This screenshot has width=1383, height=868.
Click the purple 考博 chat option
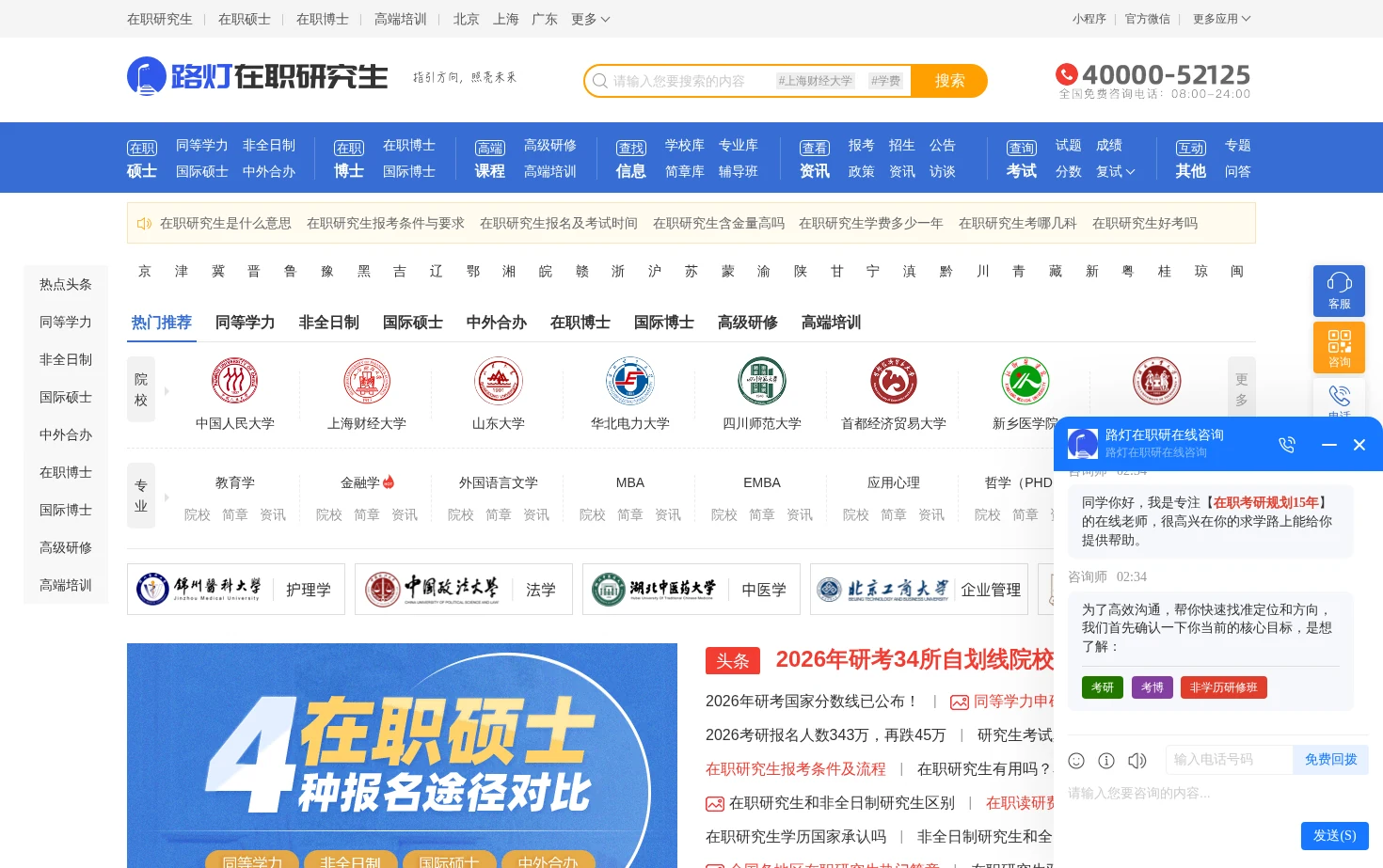(1152, 687)
